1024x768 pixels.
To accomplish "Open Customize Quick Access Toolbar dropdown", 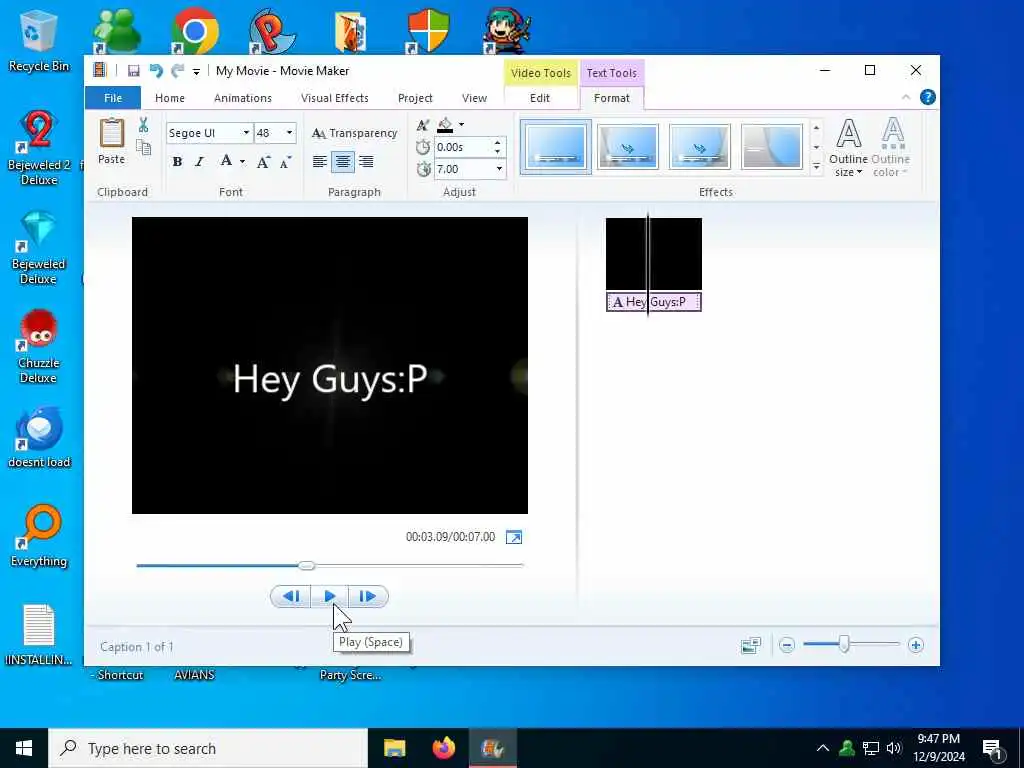I will pyautogui.click(x=196, y=72).
